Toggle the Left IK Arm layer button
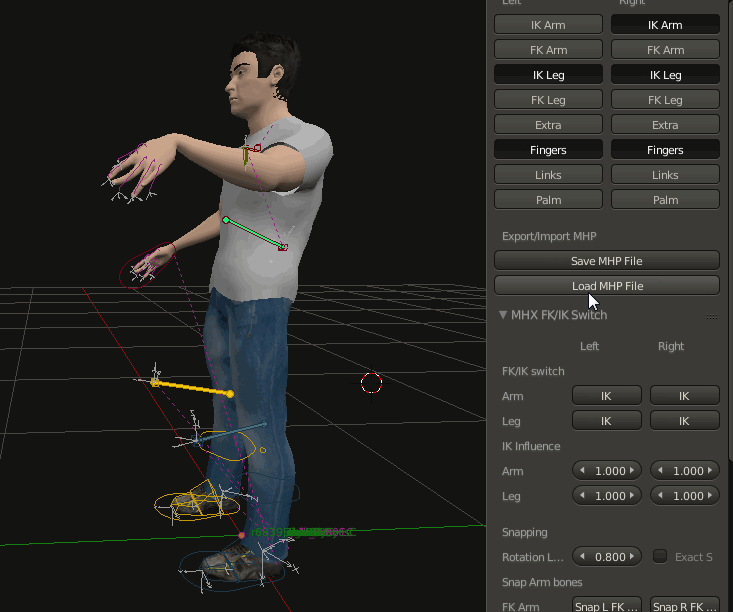 point(548,24)
